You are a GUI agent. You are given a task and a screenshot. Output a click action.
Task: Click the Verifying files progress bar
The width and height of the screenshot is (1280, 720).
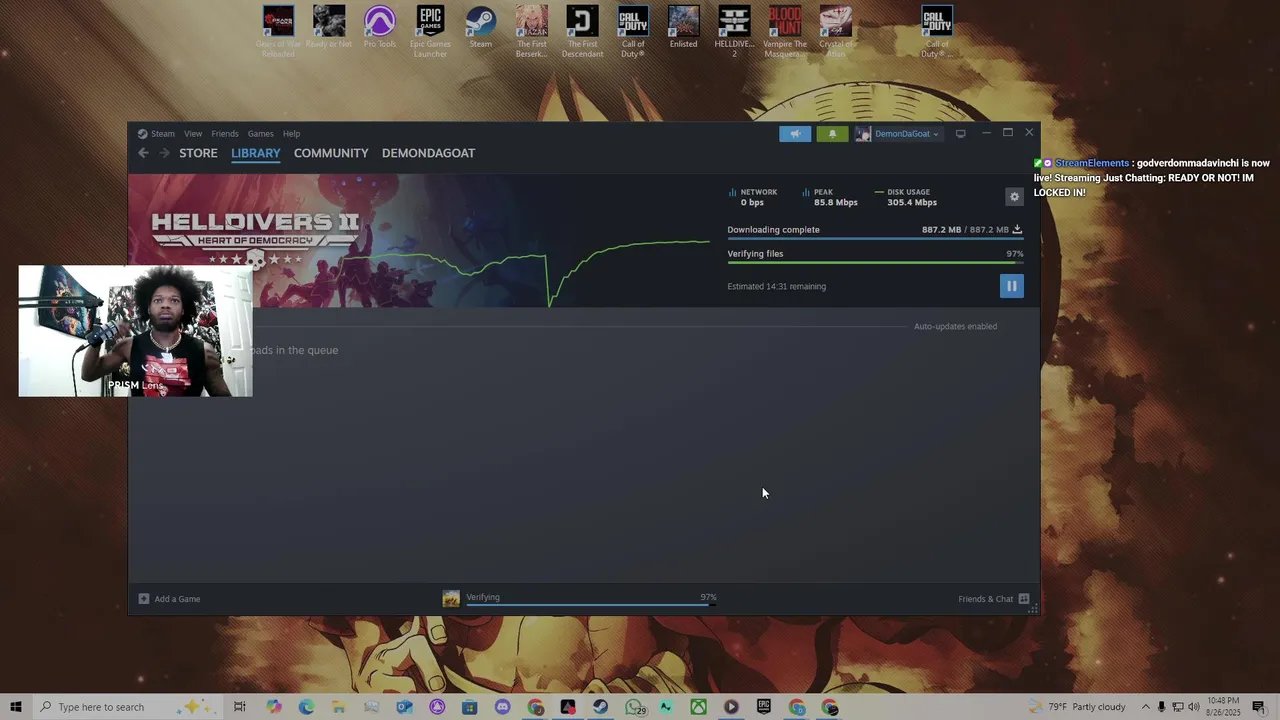tap(875, 263)
